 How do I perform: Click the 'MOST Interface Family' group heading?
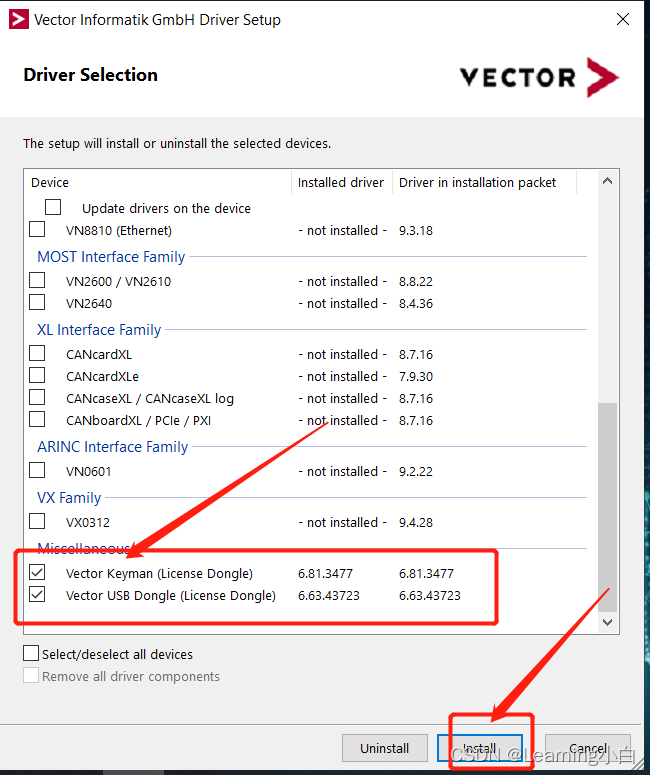[x=111, y=257]
